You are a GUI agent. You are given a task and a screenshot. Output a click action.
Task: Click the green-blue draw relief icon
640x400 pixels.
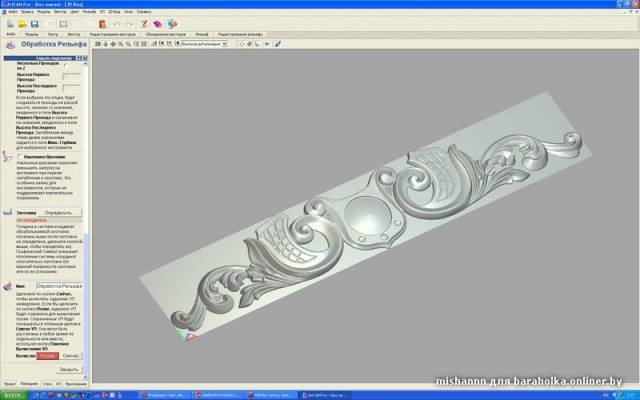point(278,44)
